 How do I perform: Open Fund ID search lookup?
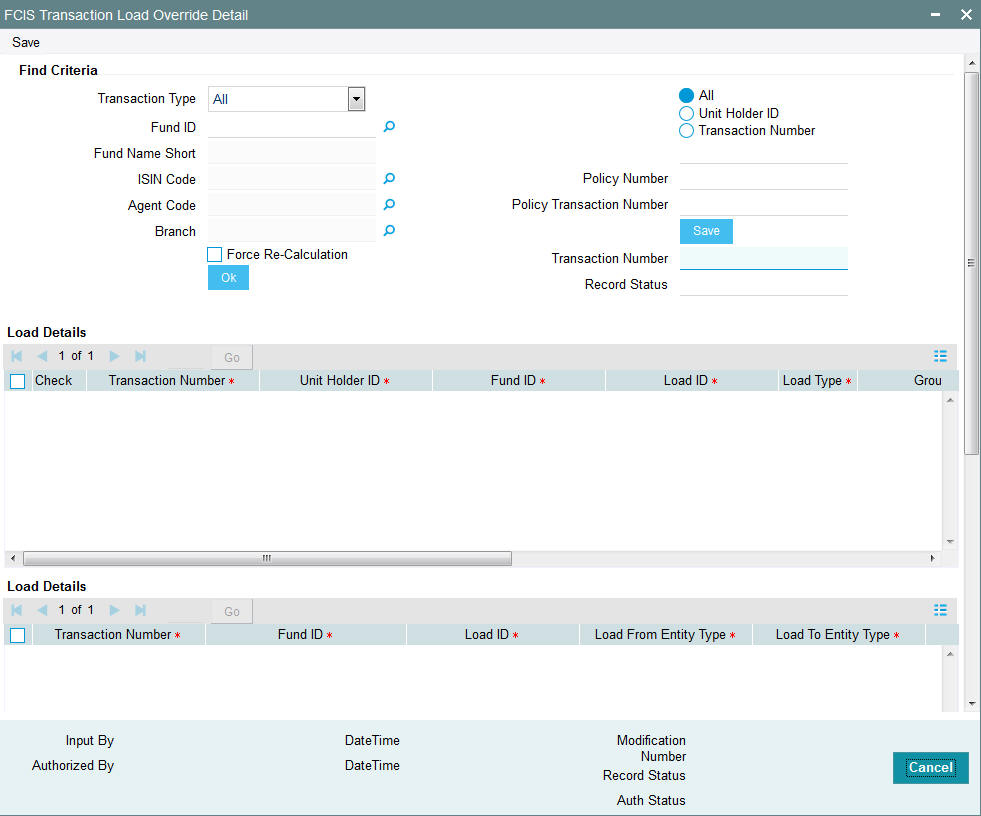click(389, 127)
